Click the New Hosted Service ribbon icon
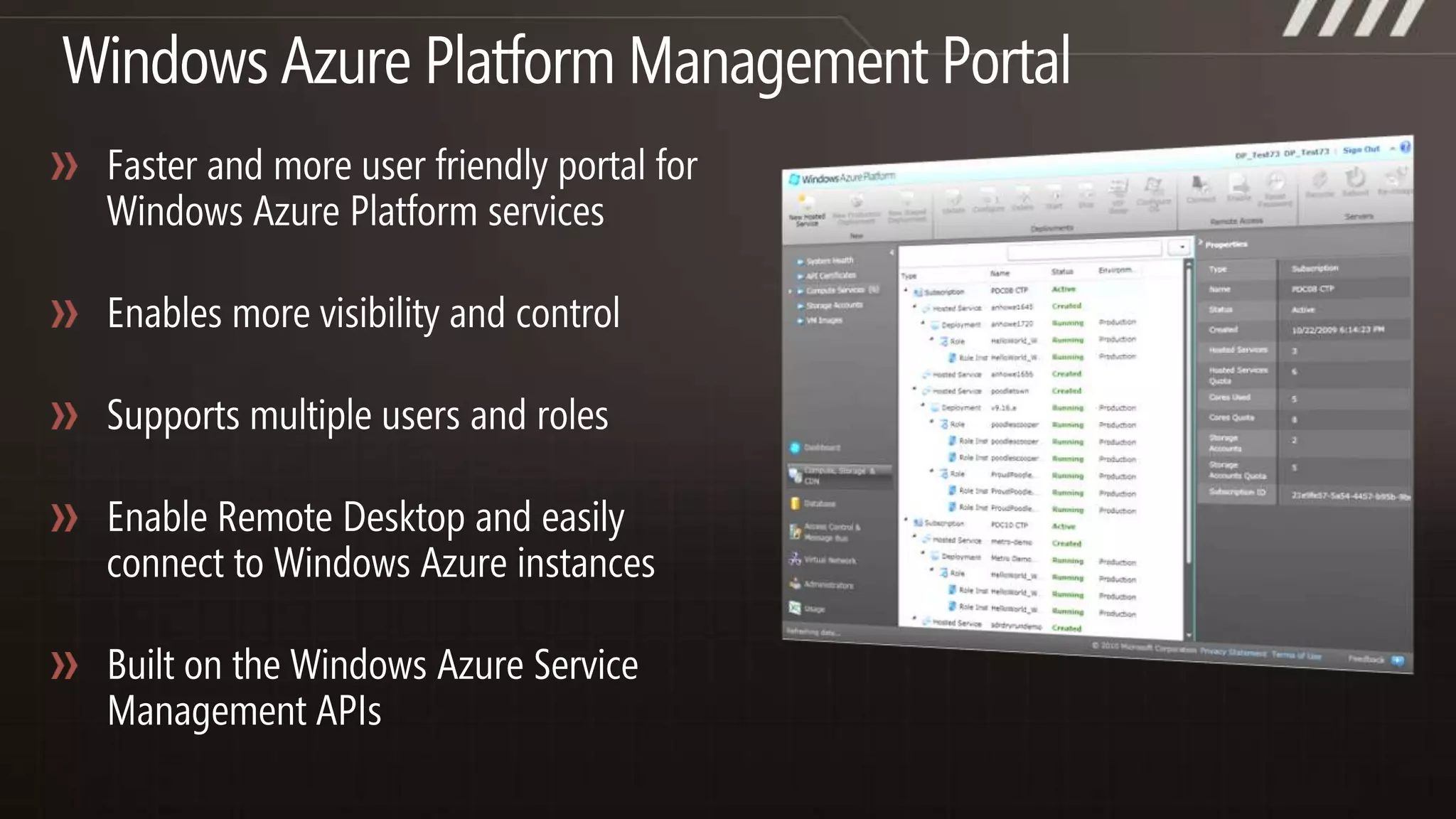1456x819 pixels. [x=807, y=203]
